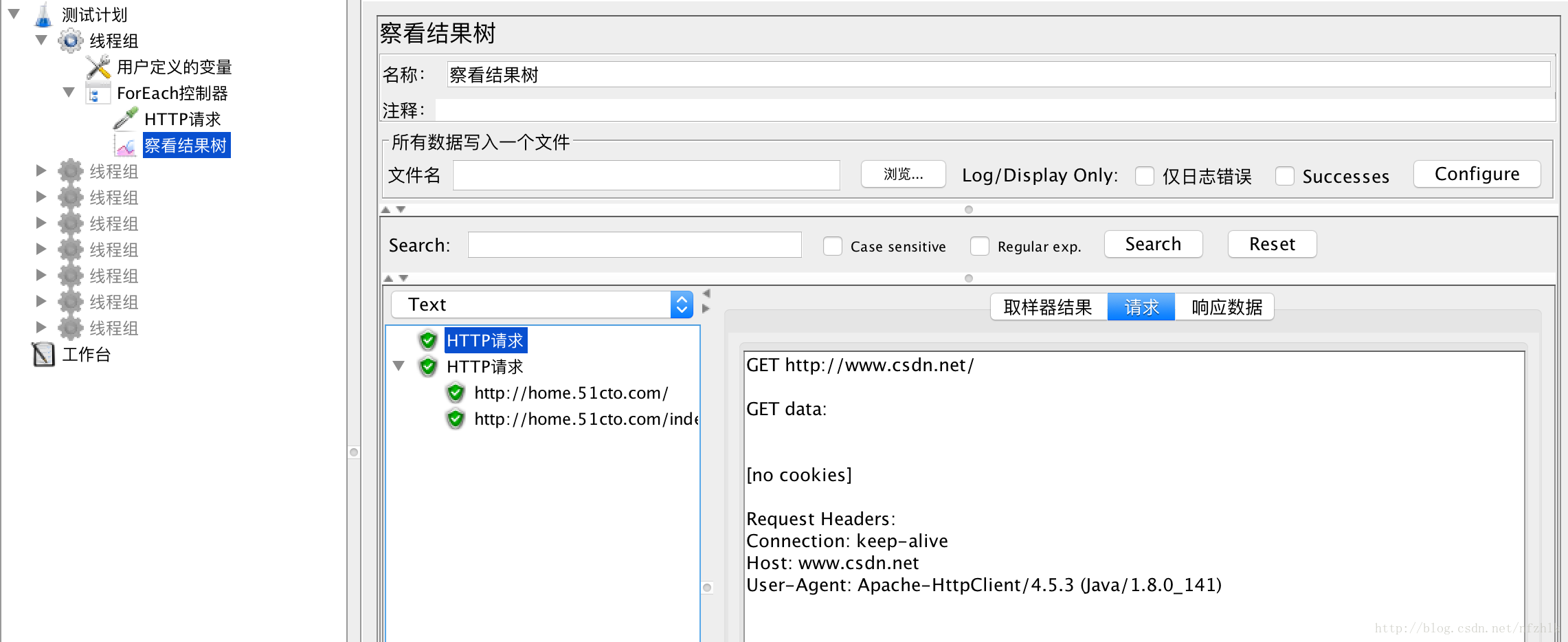Open the 响应数据 tab
This screenshot has height=642, width=1568.
[x=1225, y=307]
